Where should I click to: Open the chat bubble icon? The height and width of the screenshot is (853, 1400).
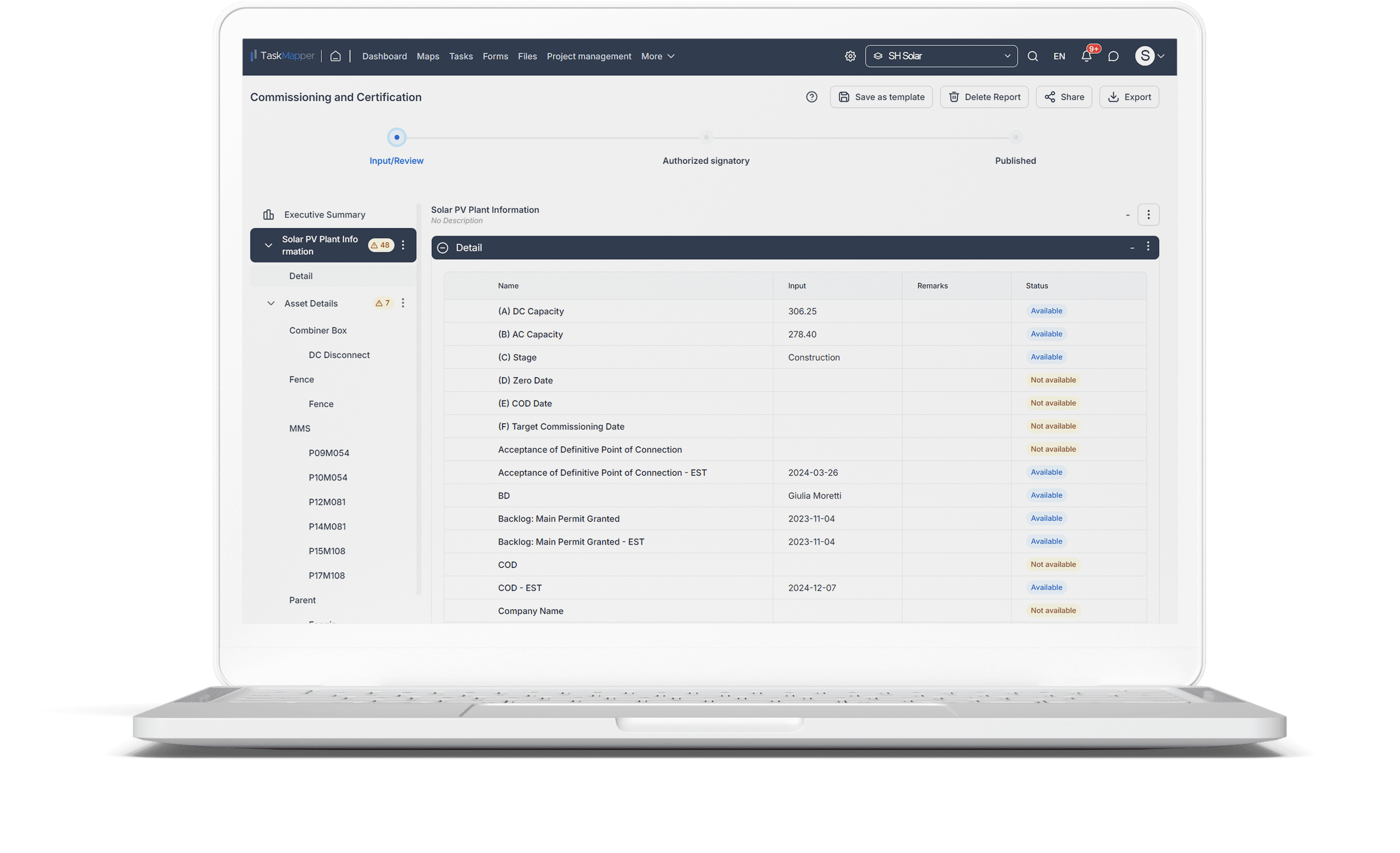coord(1113,56)
